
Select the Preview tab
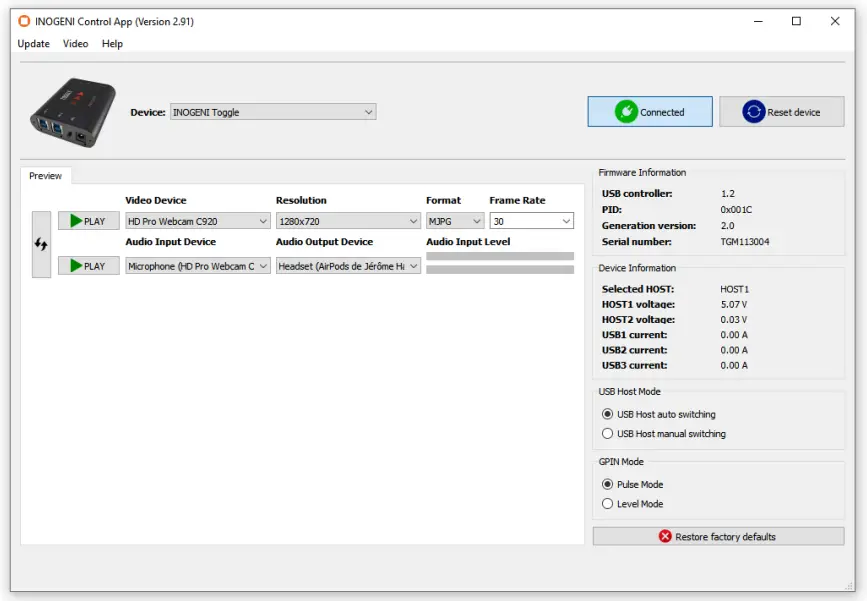[46, 175]
